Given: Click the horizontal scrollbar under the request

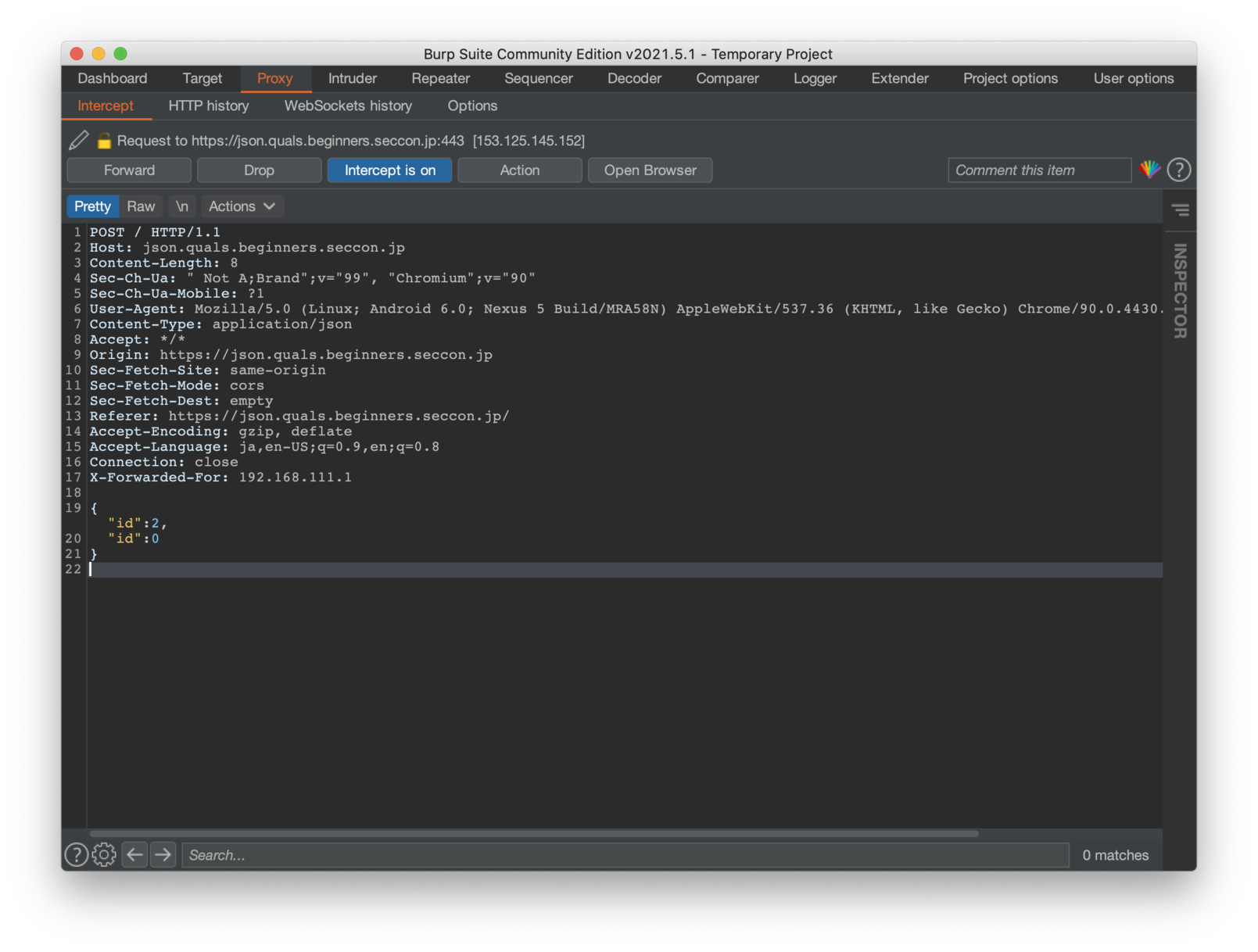Looking at the screenshot, I should tap(534, 834).
